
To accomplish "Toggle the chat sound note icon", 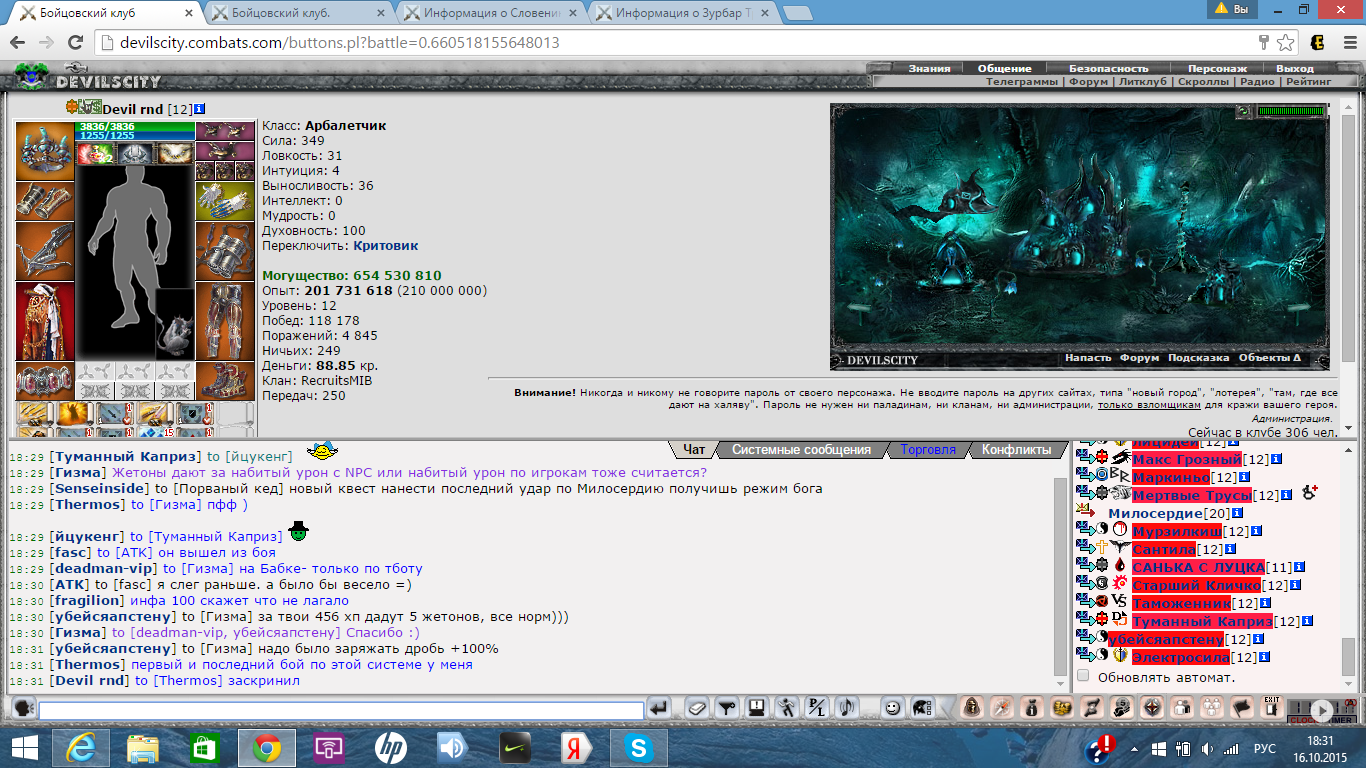I will (x=846, y=708).
